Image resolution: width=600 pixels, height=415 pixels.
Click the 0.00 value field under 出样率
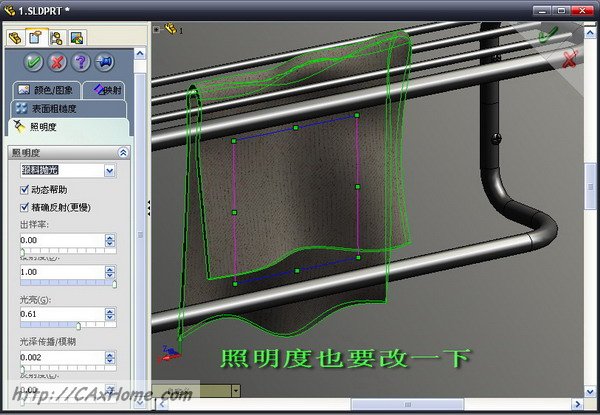click(x=62, y=240)
